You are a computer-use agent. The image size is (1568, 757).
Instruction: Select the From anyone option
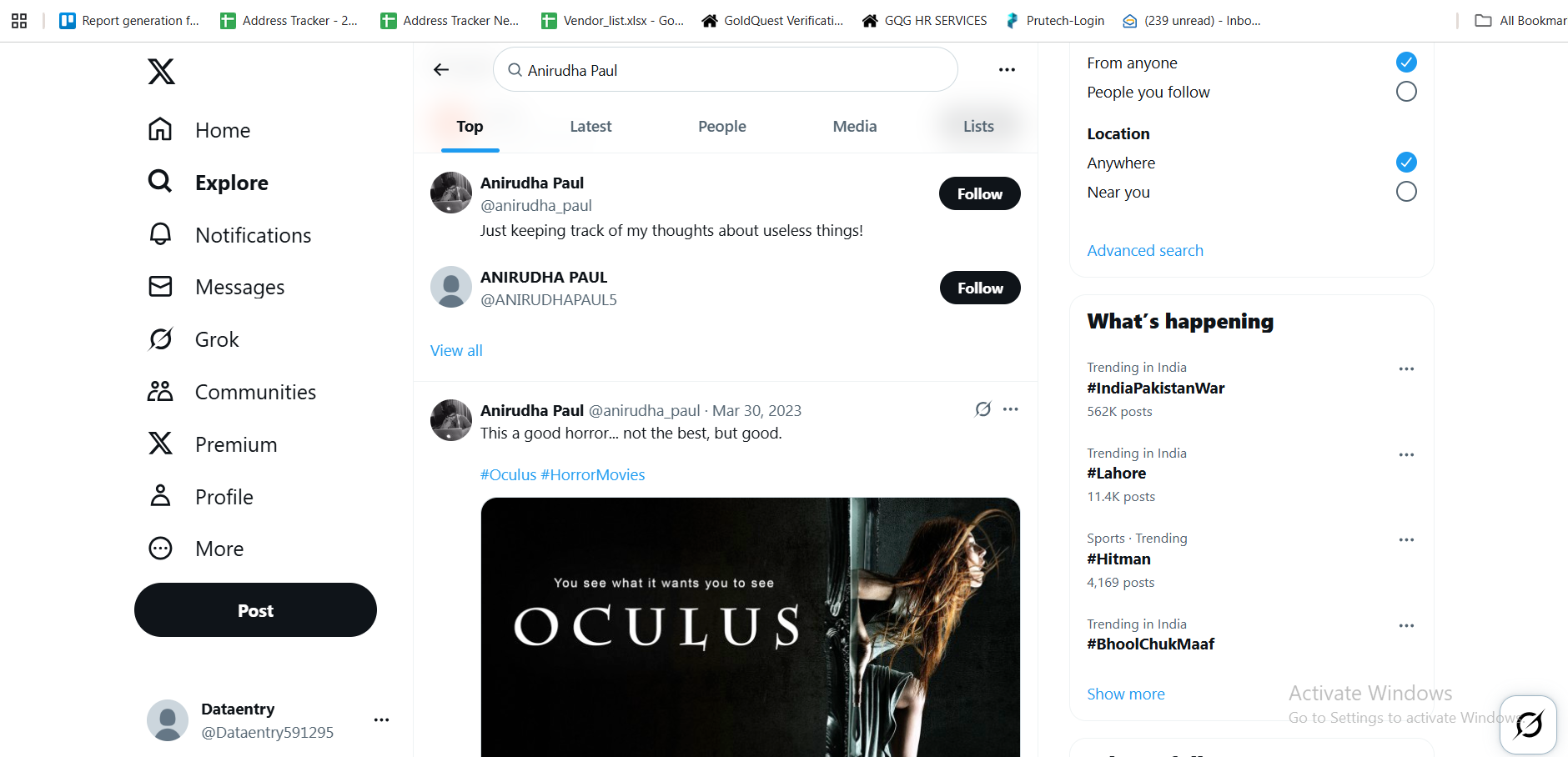(x=1405, y=63)
